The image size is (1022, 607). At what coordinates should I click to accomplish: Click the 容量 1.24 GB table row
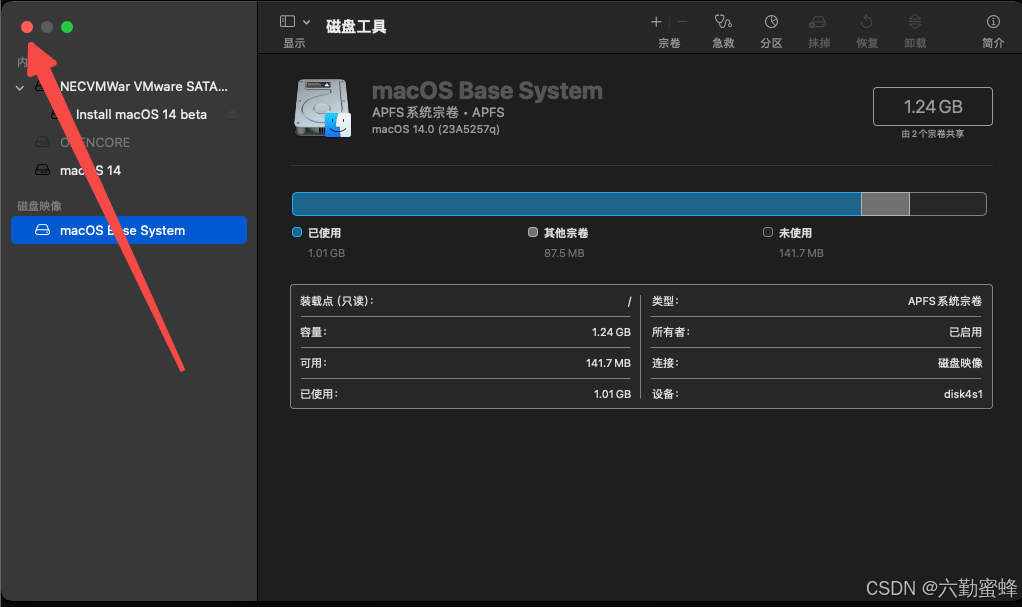(x=465, y=332)
